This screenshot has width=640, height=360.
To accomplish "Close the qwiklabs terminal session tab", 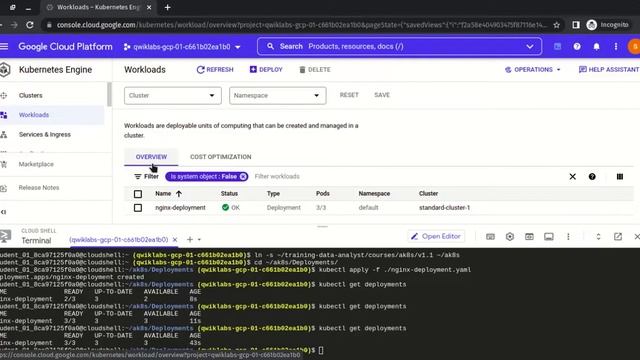I will 175,240.
